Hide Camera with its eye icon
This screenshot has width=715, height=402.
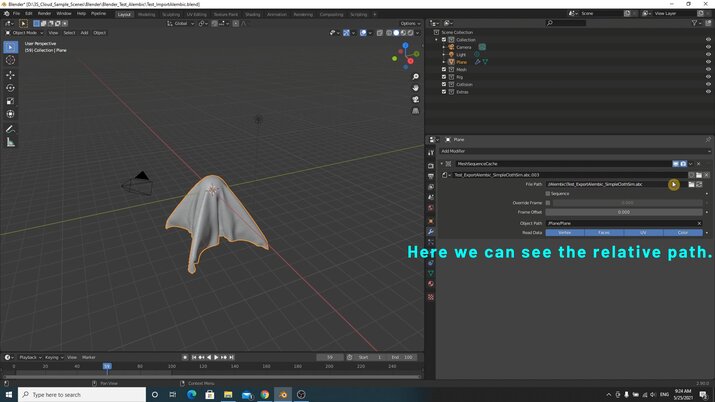[x=708, y=47]
